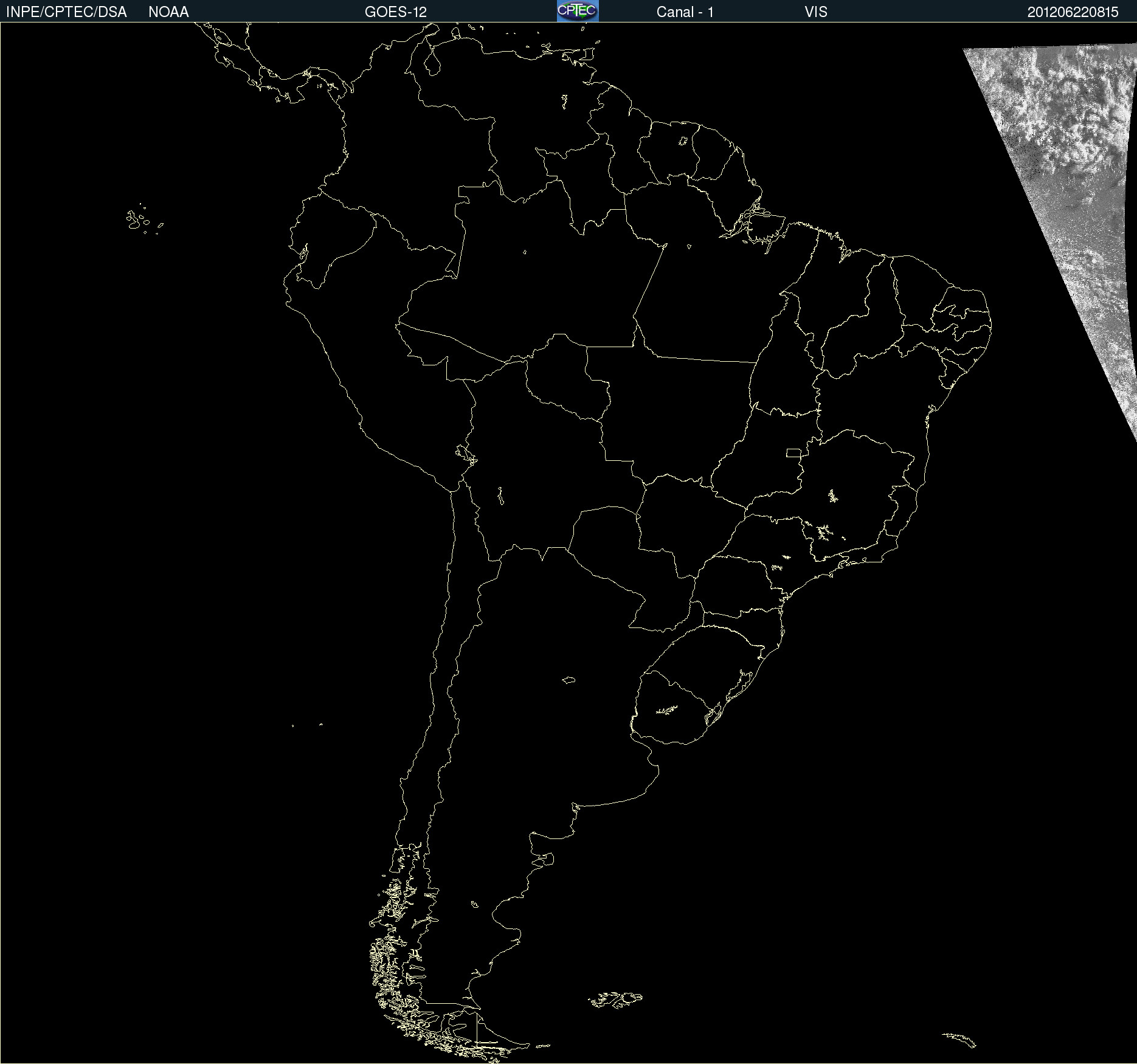This screenshot has width=1137, height=1064.
Task: Click the Falkland Islands outline
Action: pyautogui.click(x=615, y=1000)
